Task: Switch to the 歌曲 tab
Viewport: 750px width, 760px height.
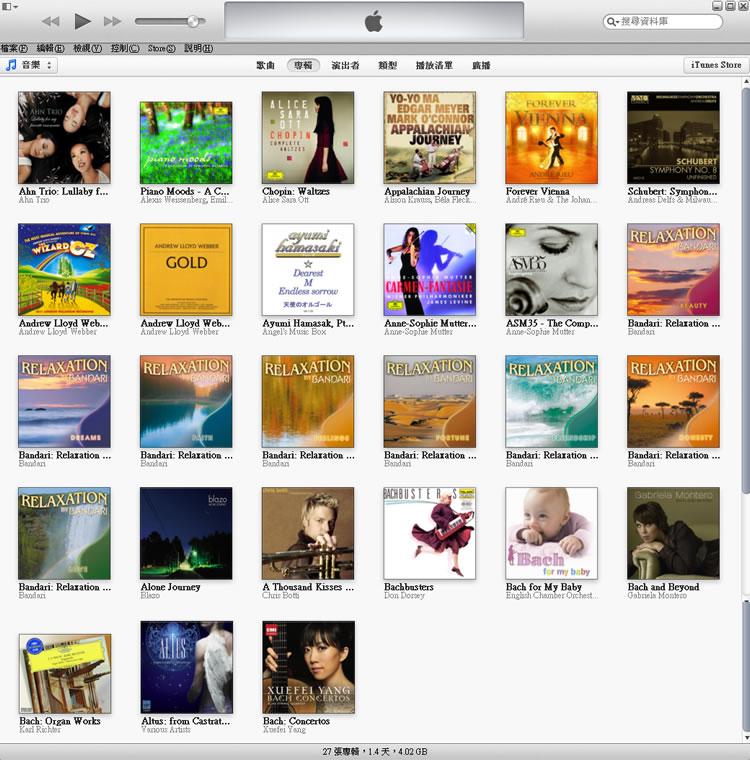Action: [x=265, y=65]
